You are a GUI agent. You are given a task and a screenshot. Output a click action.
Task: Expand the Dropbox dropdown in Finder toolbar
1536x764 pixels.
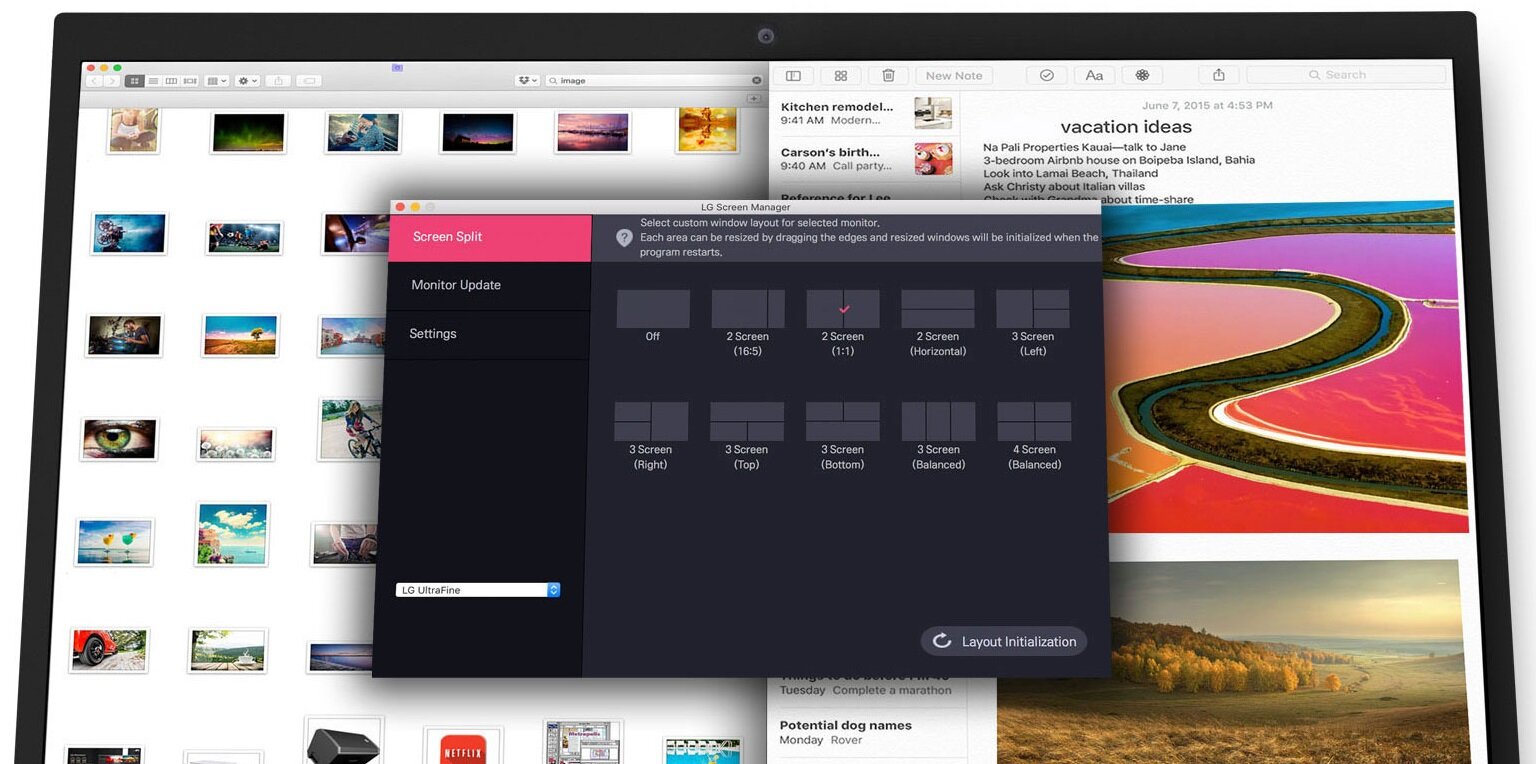click(527, 81)
